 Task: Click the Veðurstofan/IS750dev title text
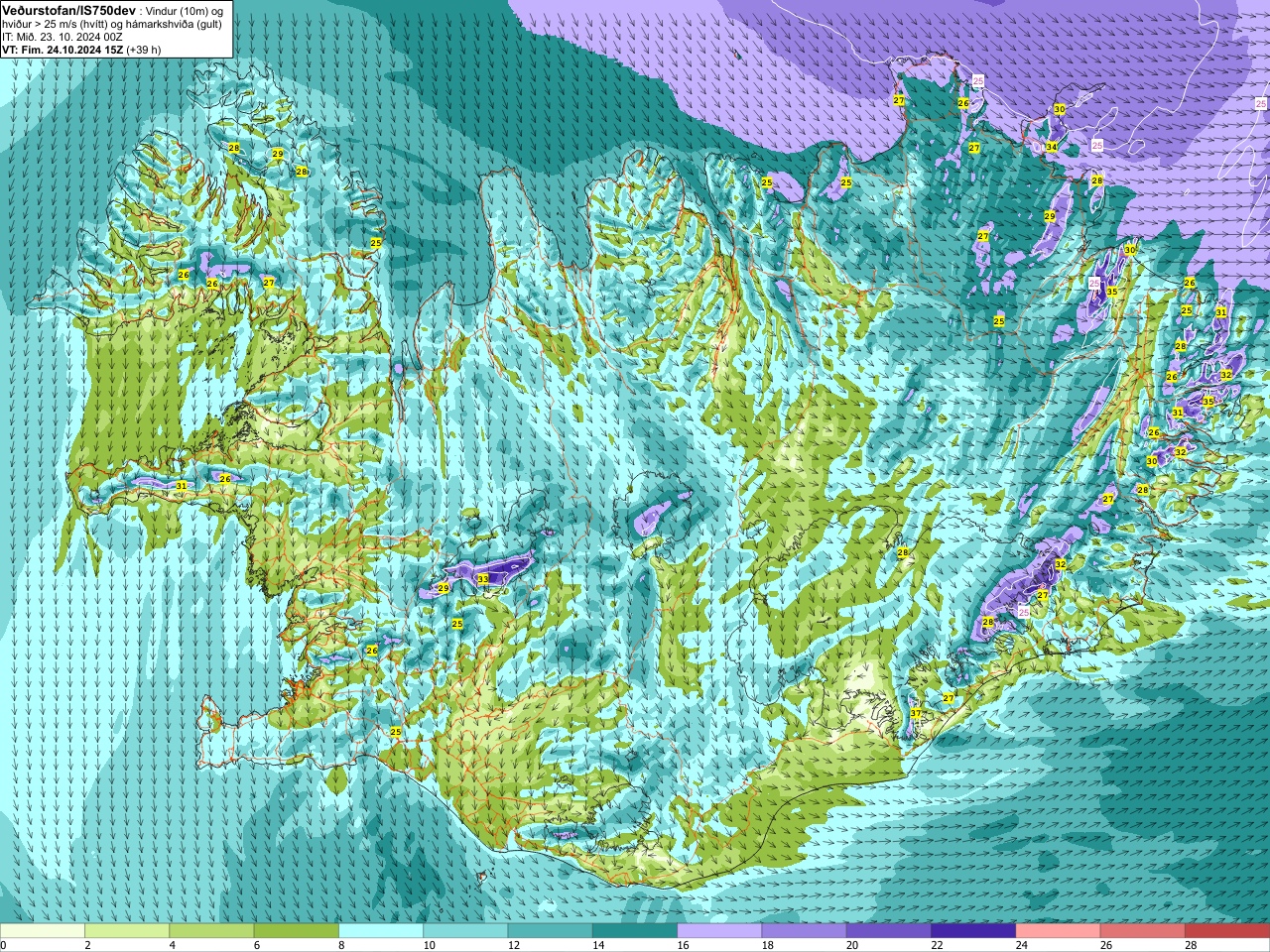pos(69,9)
